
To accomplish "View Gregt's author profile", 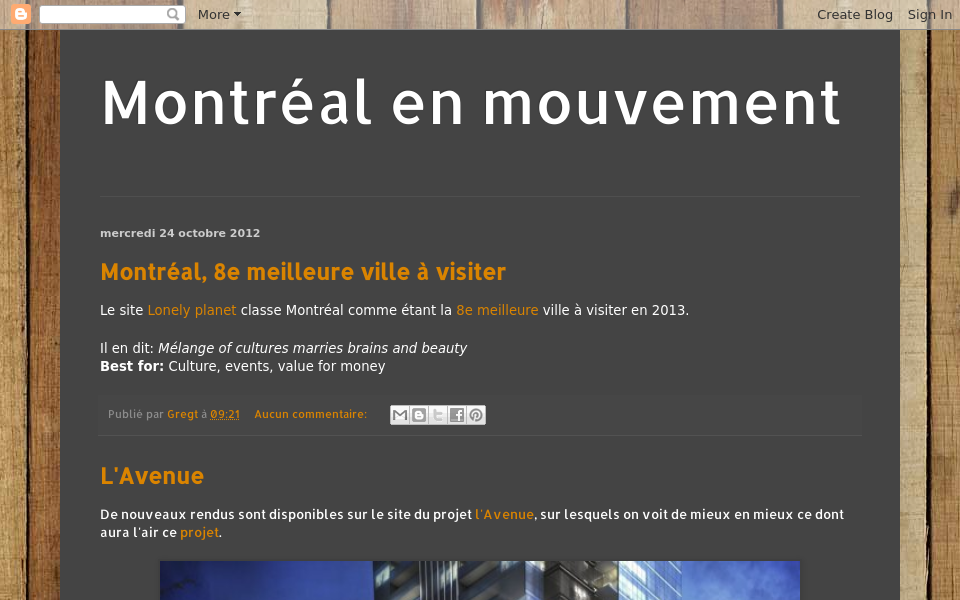I will click(182, 414).
